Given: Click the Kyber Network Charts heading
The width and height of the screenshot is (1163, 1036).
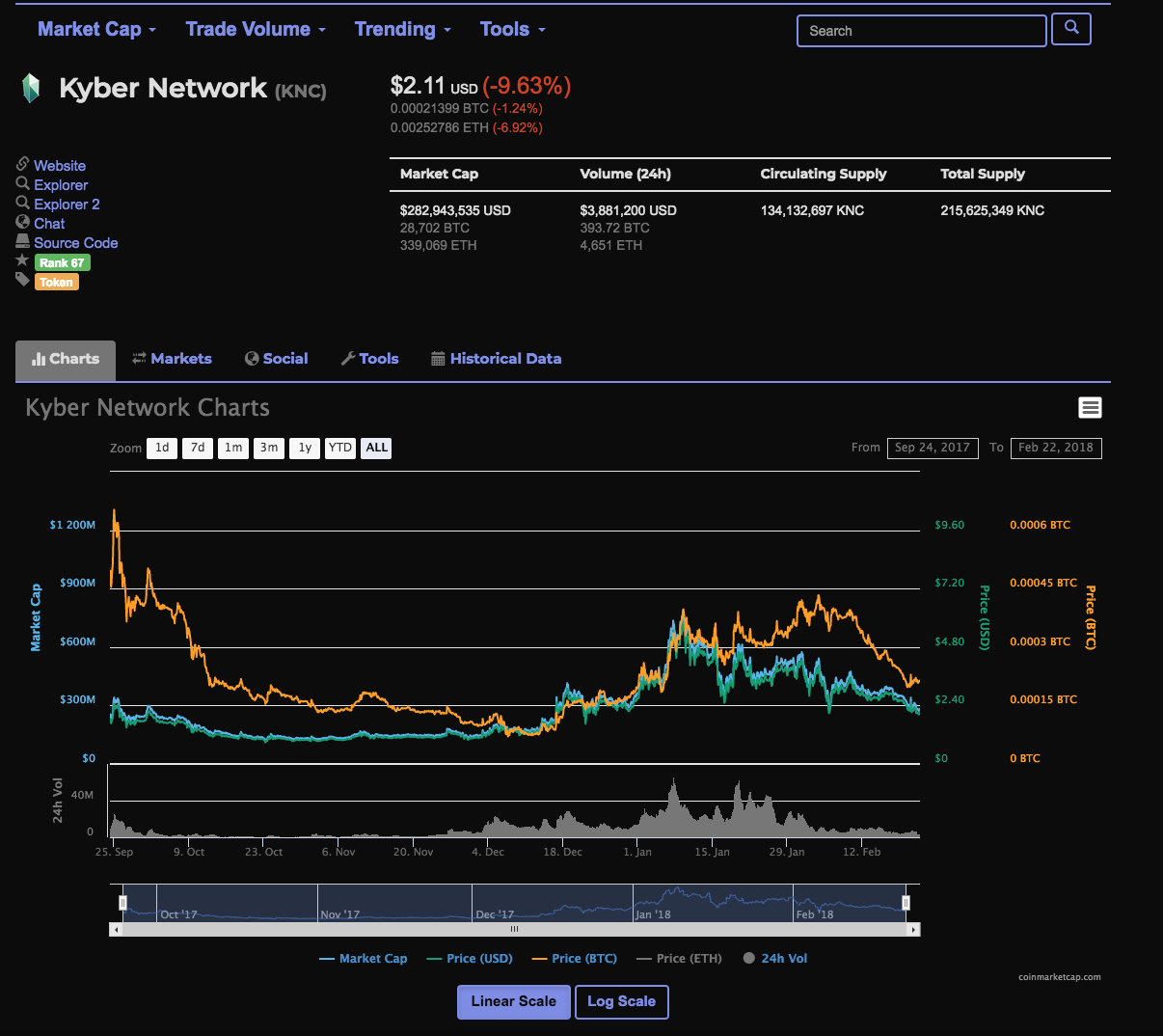Looking at the screenshot, I should (x=148, y=408).
